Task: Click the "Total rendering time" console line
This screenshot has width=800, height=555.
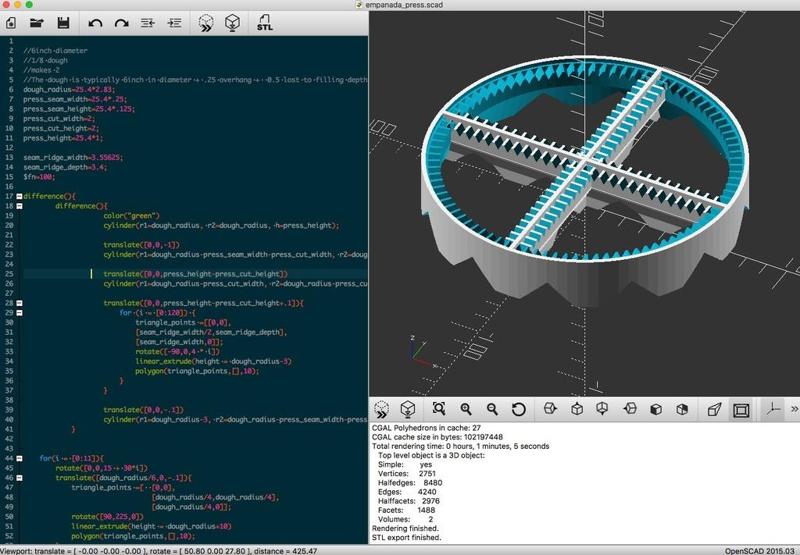Action: pyautogui.click(x=461, y=446)
